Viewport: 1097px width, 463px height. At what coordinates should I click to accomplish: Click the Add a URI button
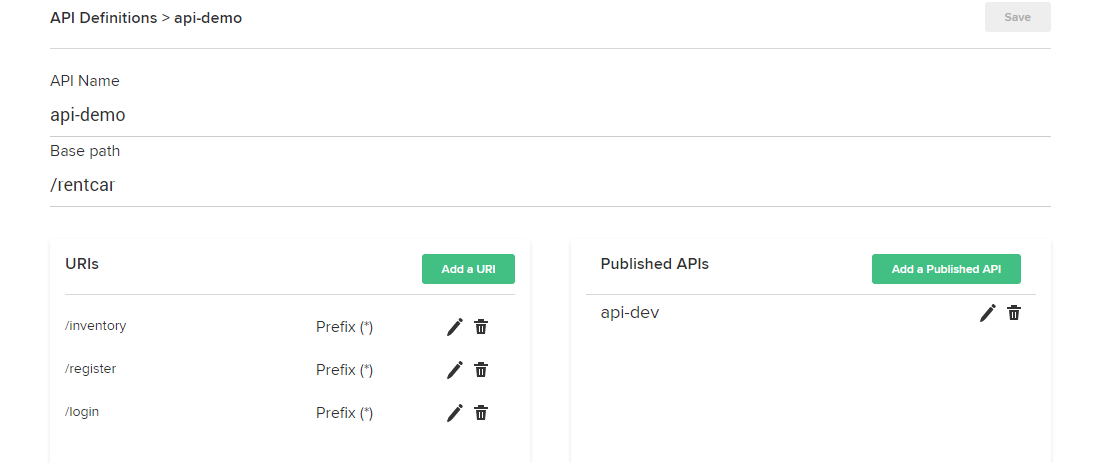[x=468, y=269]
